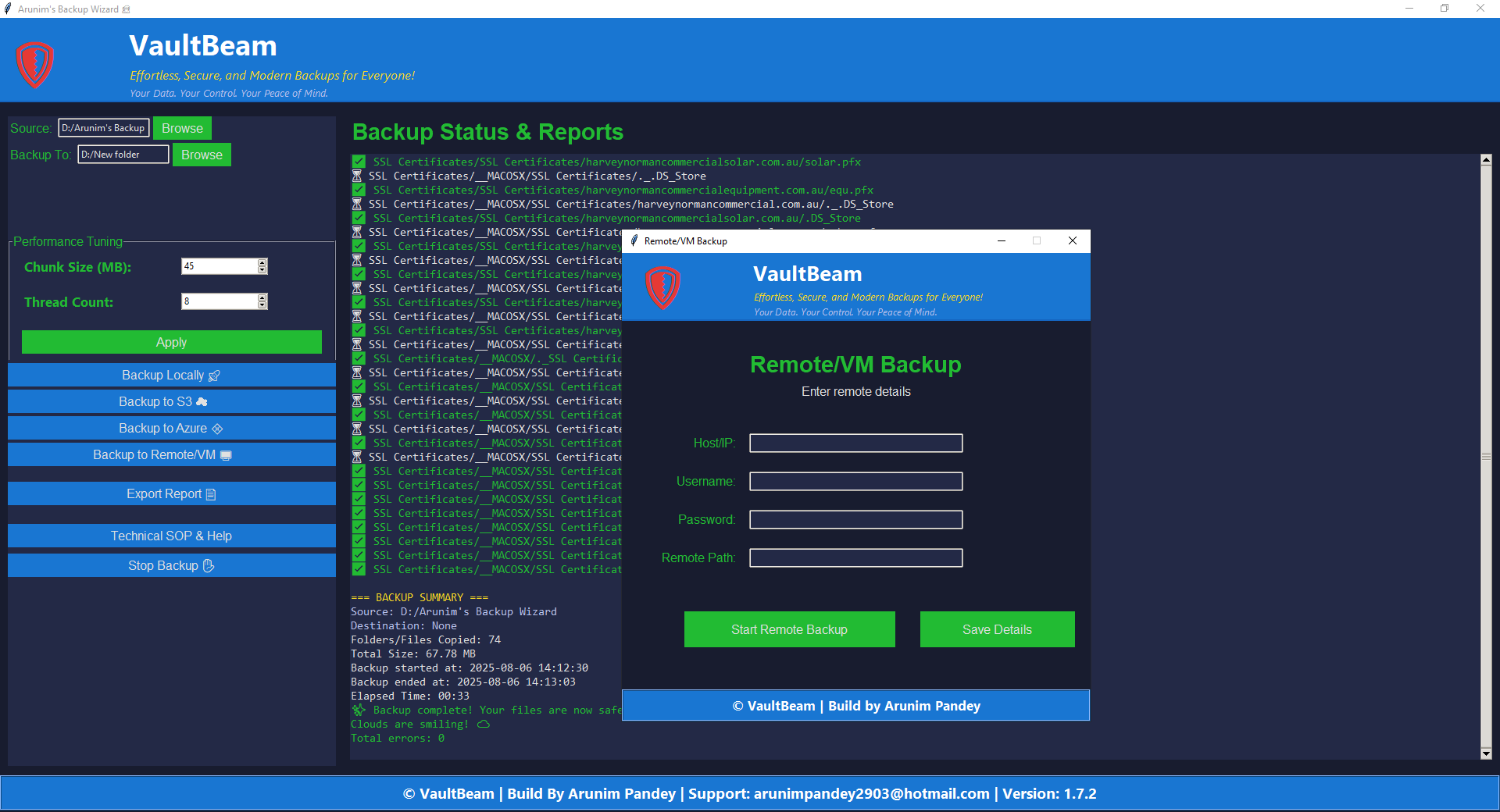1500x812 pixels.
Task: Click the app icon in the main title bar
Action: [9, 9]
